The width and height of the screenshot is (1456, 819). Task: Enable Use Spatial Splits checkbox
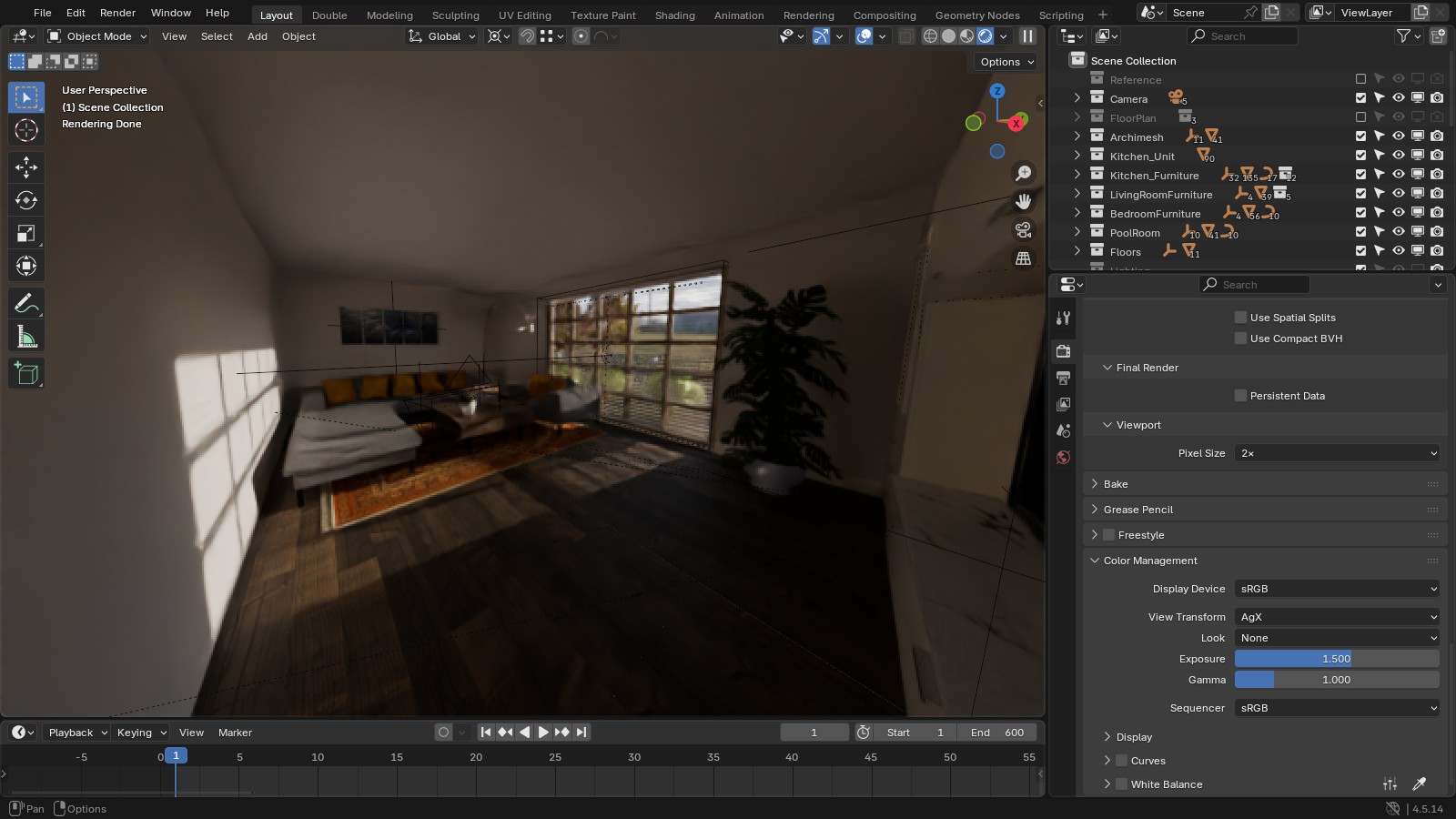tap(1240, 318)
